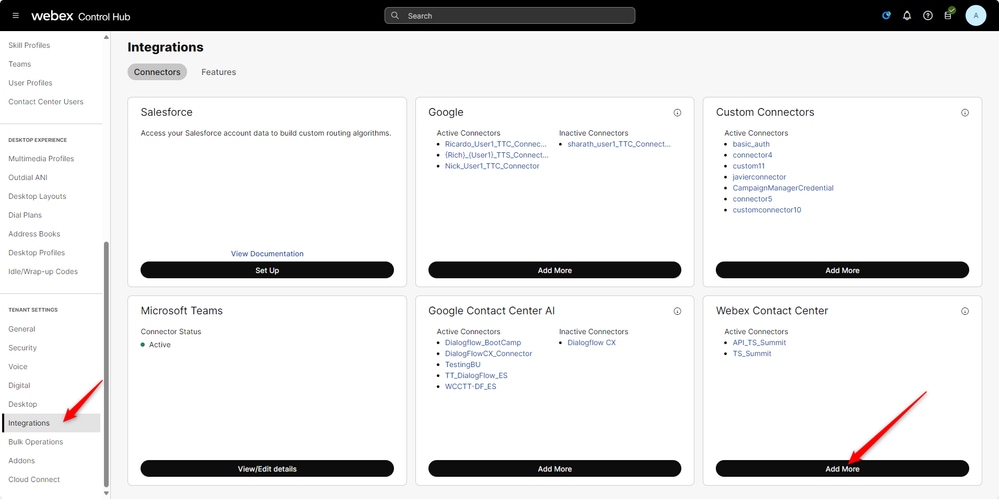Open Teams in the sidebar

20,64
